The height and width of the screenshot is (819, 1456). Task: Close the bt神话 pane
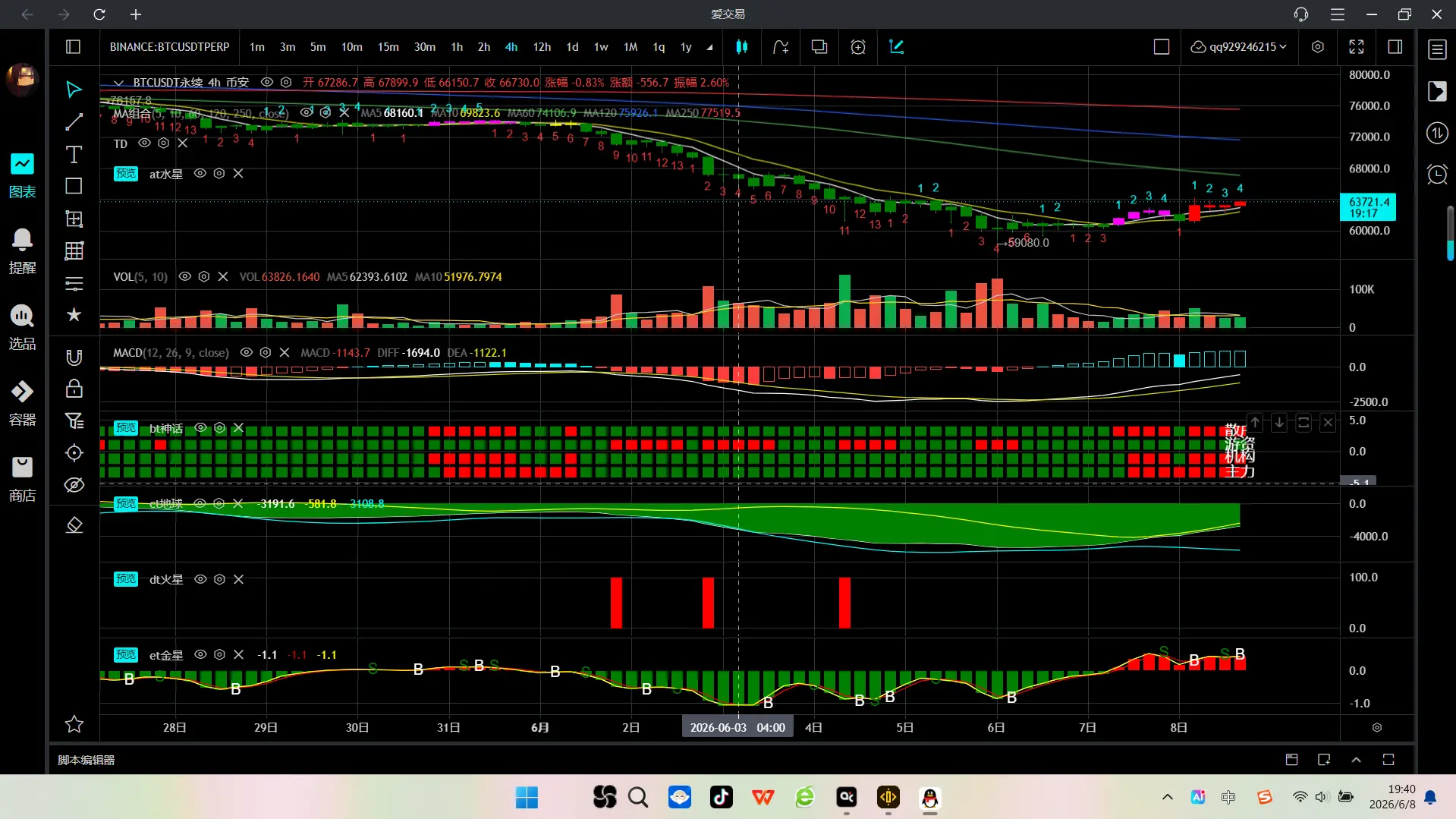pos(1328,423)
